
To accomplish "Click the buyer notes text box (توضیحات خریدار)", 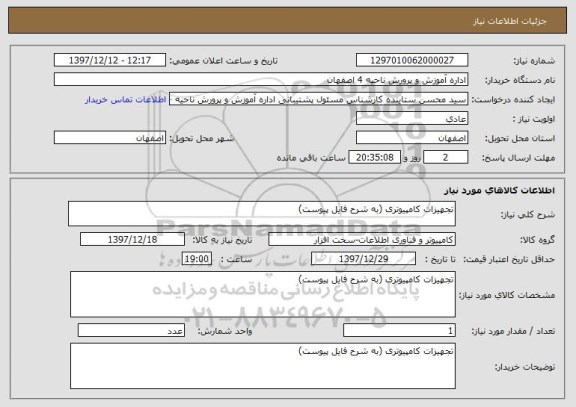I will (x=263, y=366).
